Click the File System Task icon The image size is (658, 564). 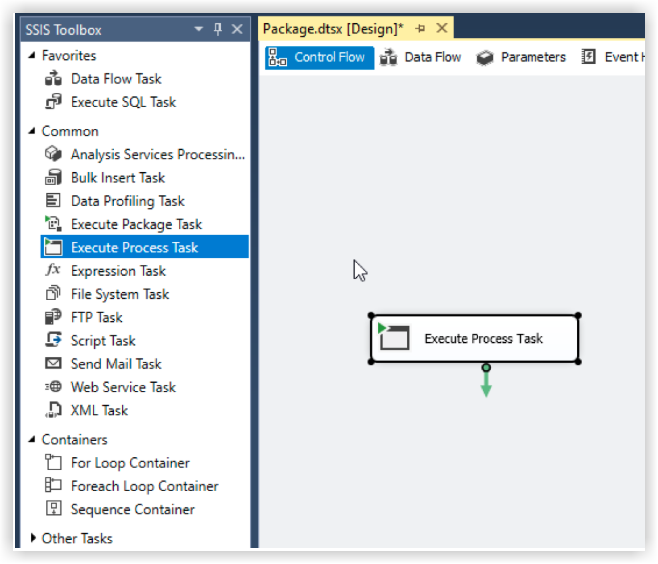(x=53, y=293)
